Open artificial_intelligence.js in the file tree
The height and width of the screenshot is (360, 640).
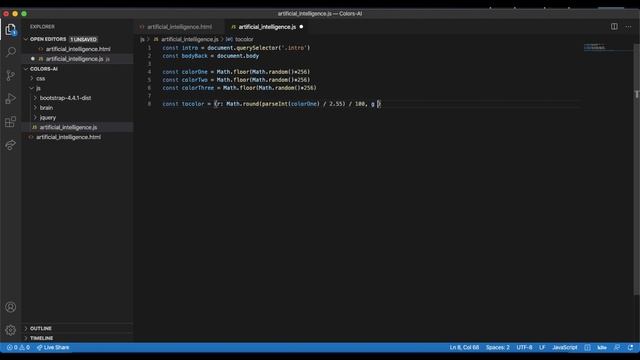coord(68,127)
